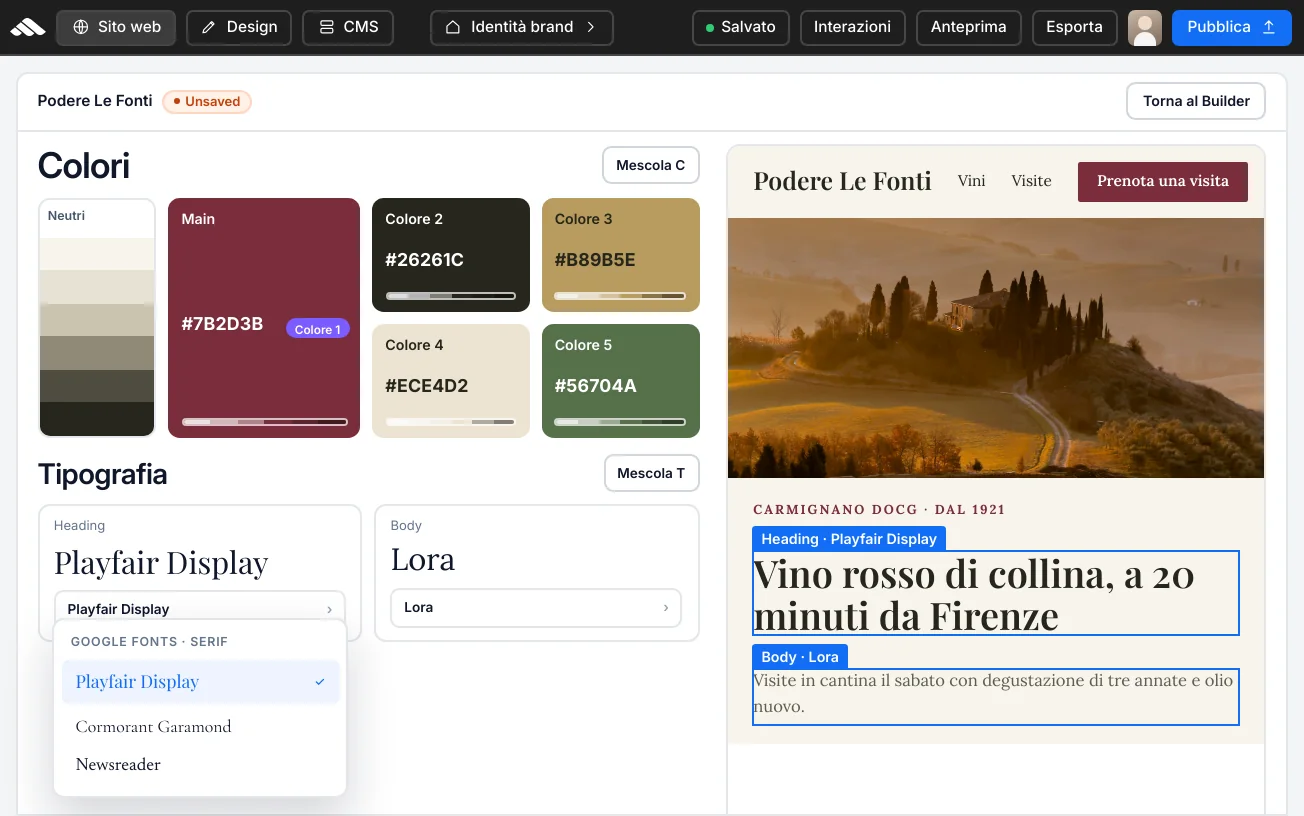The image size is (1304, 816).
Task: Select Colore 5 swatch #56704A
Action: (621, 381)
